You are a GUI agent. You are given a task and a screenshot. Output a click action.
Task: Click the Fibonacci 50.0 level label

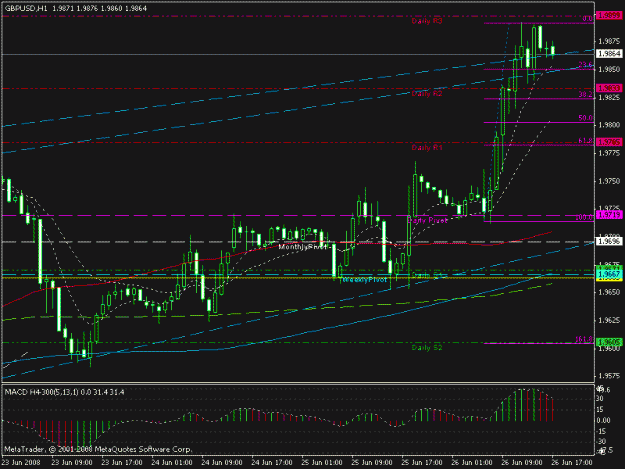(x=585, y=118)
